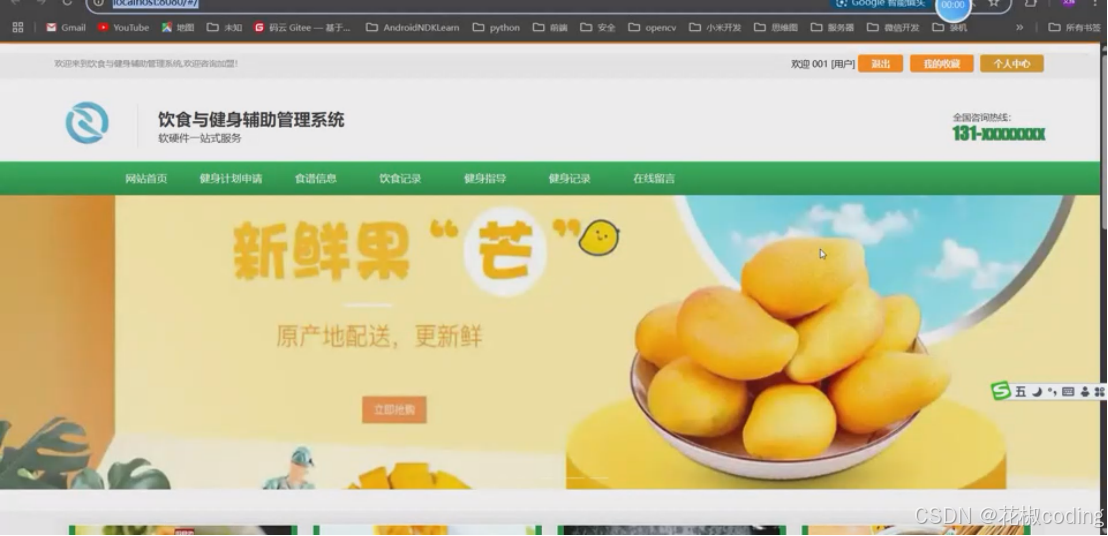
Task: Open 健身计划申请 menu item
Action: coord(231,179)
